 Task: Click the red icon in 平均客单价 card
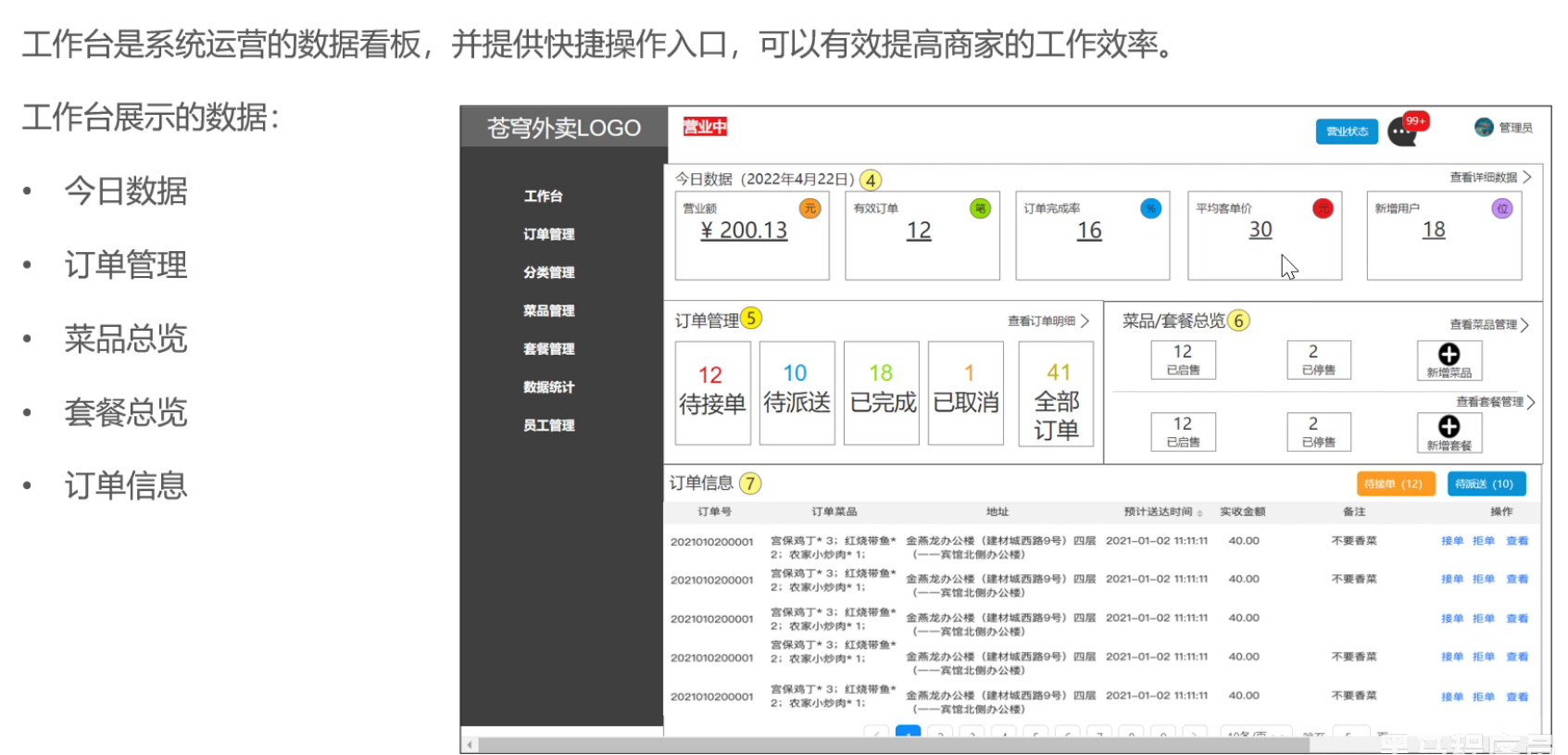(x=1323, y=208)
